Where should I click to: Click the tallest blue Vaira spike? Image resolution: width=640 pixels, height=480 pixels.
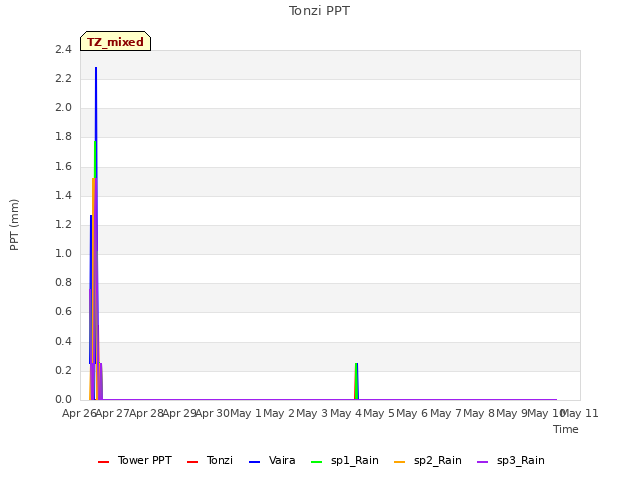[96, 122]
